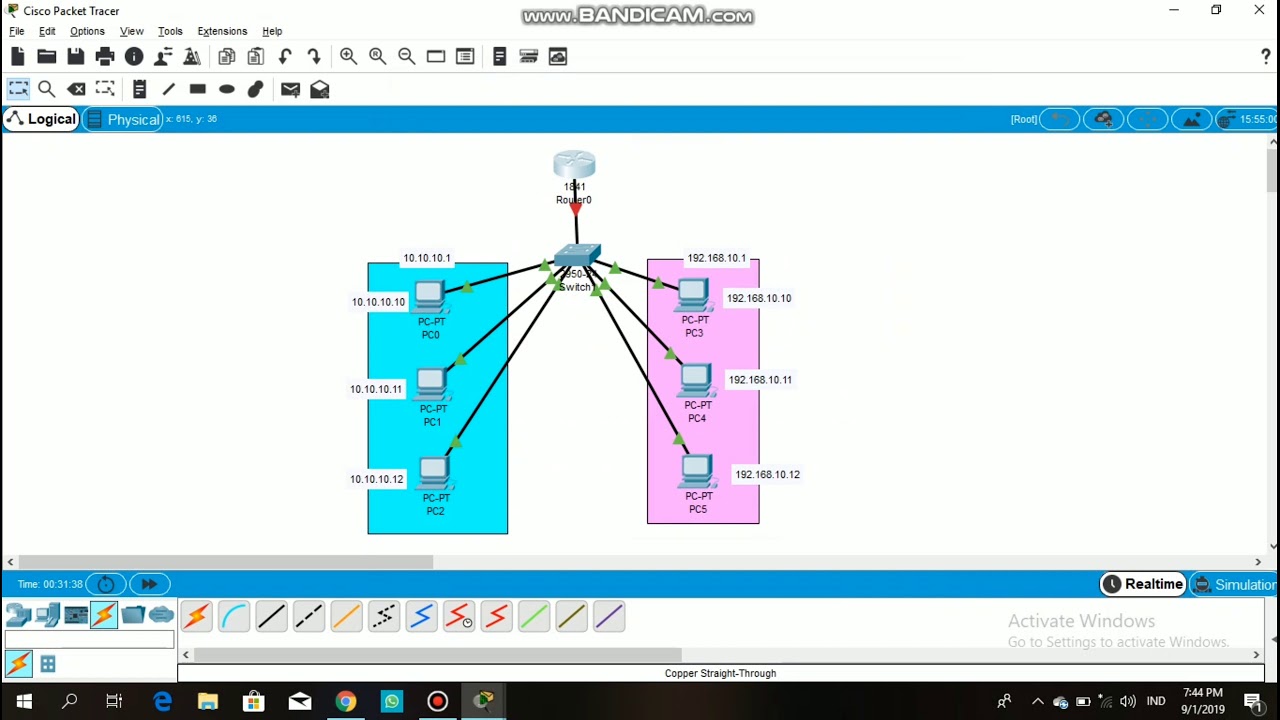Open the File menu
The width and height of the screenshot is (1280, 720).
[17, 31]
